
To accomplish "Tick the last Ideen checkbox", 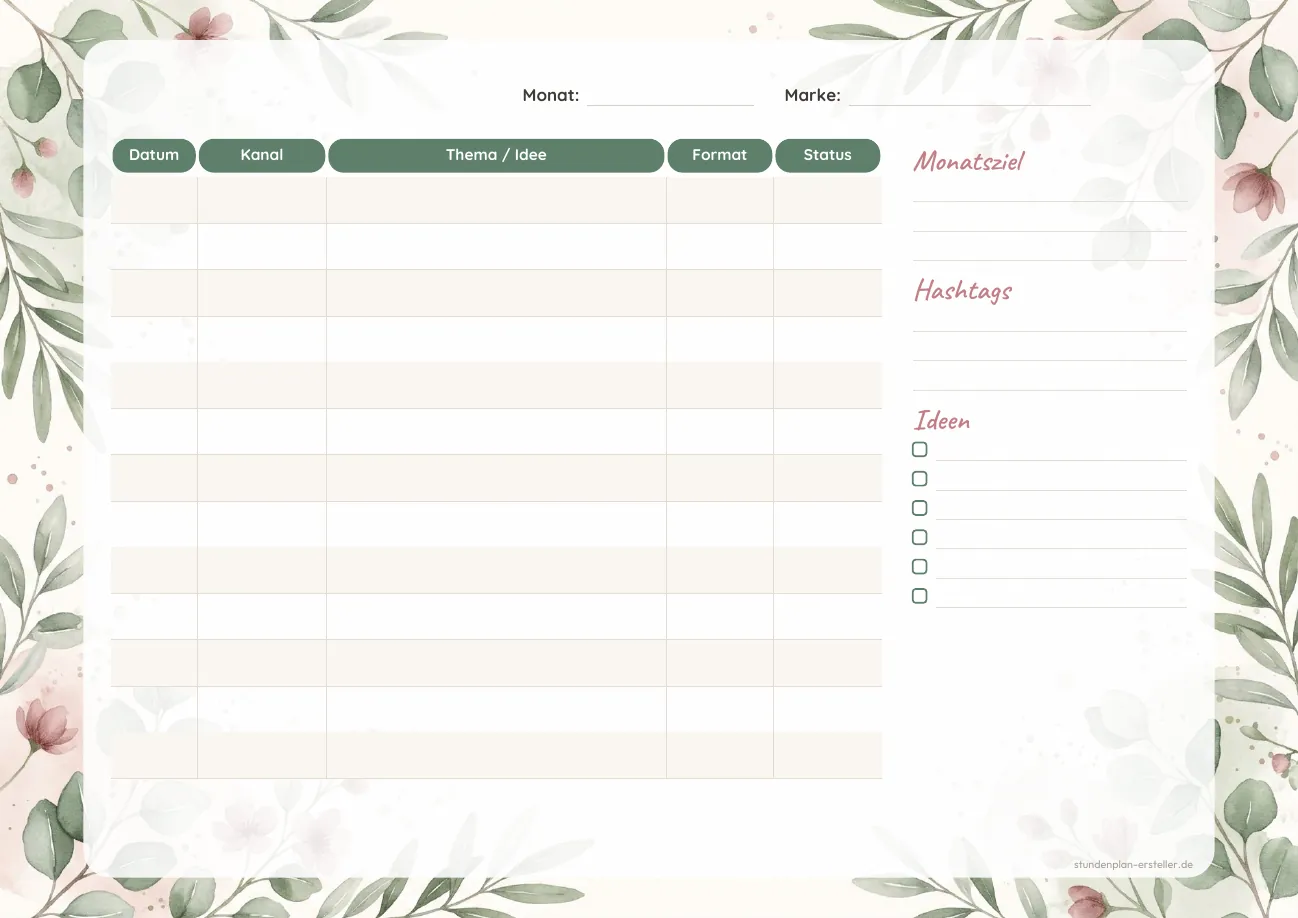I will [x=920, y=596].
